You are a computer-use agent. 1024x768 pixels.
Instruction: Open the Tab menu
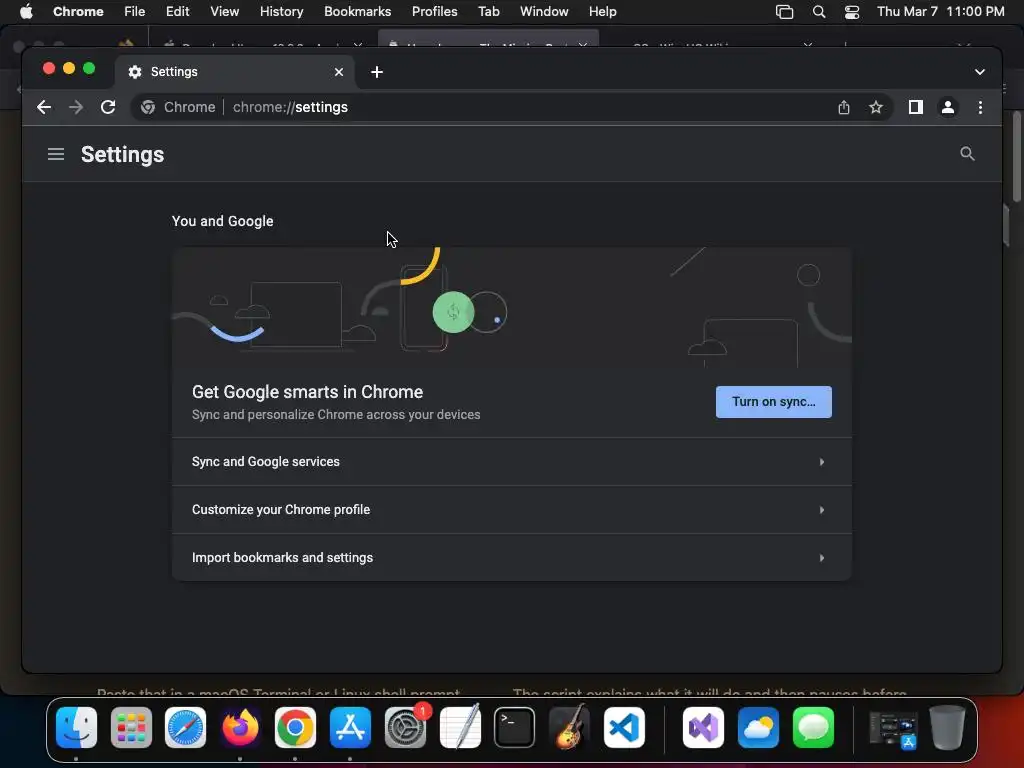click(x=488, y=12)
